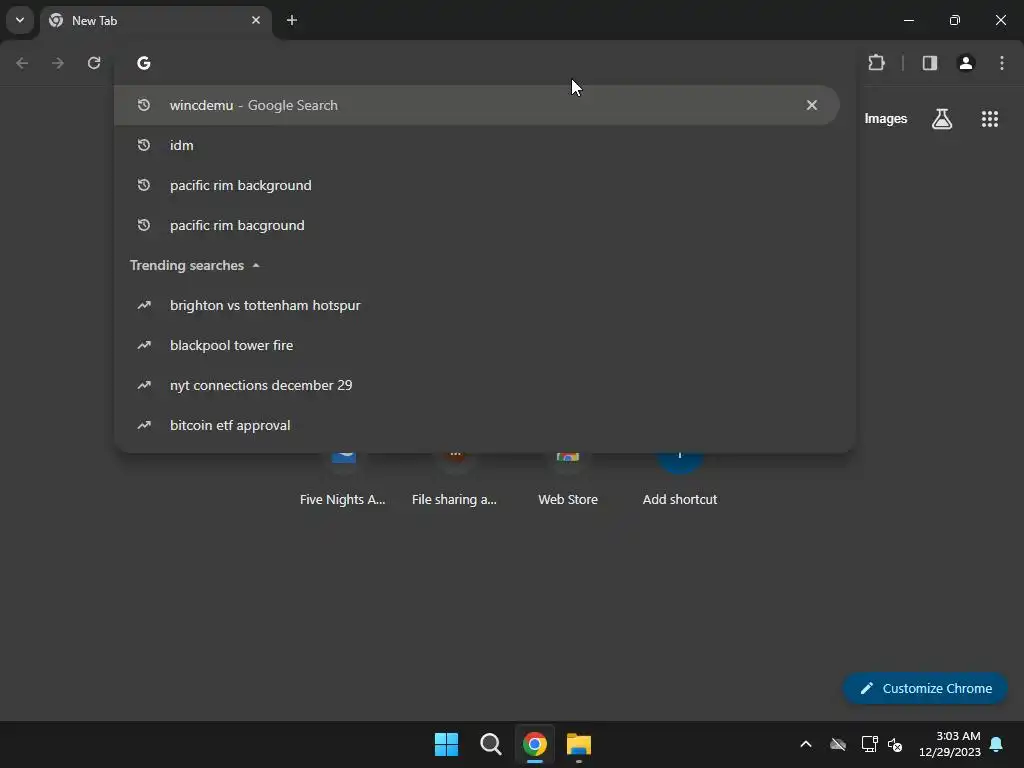Close the New Tab tab
The width and height of the screenshot is (1024, 768).
coord(256,20)
